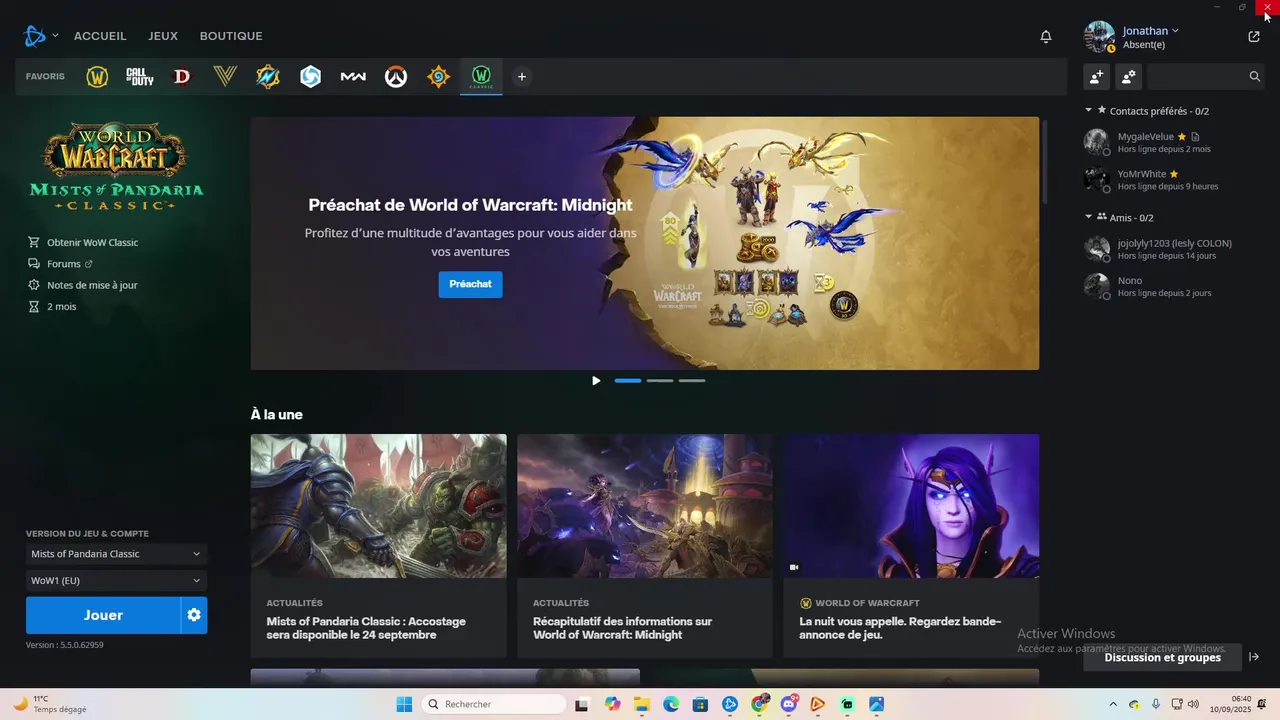
Task: Click the Préachat button
Action: 470,284
